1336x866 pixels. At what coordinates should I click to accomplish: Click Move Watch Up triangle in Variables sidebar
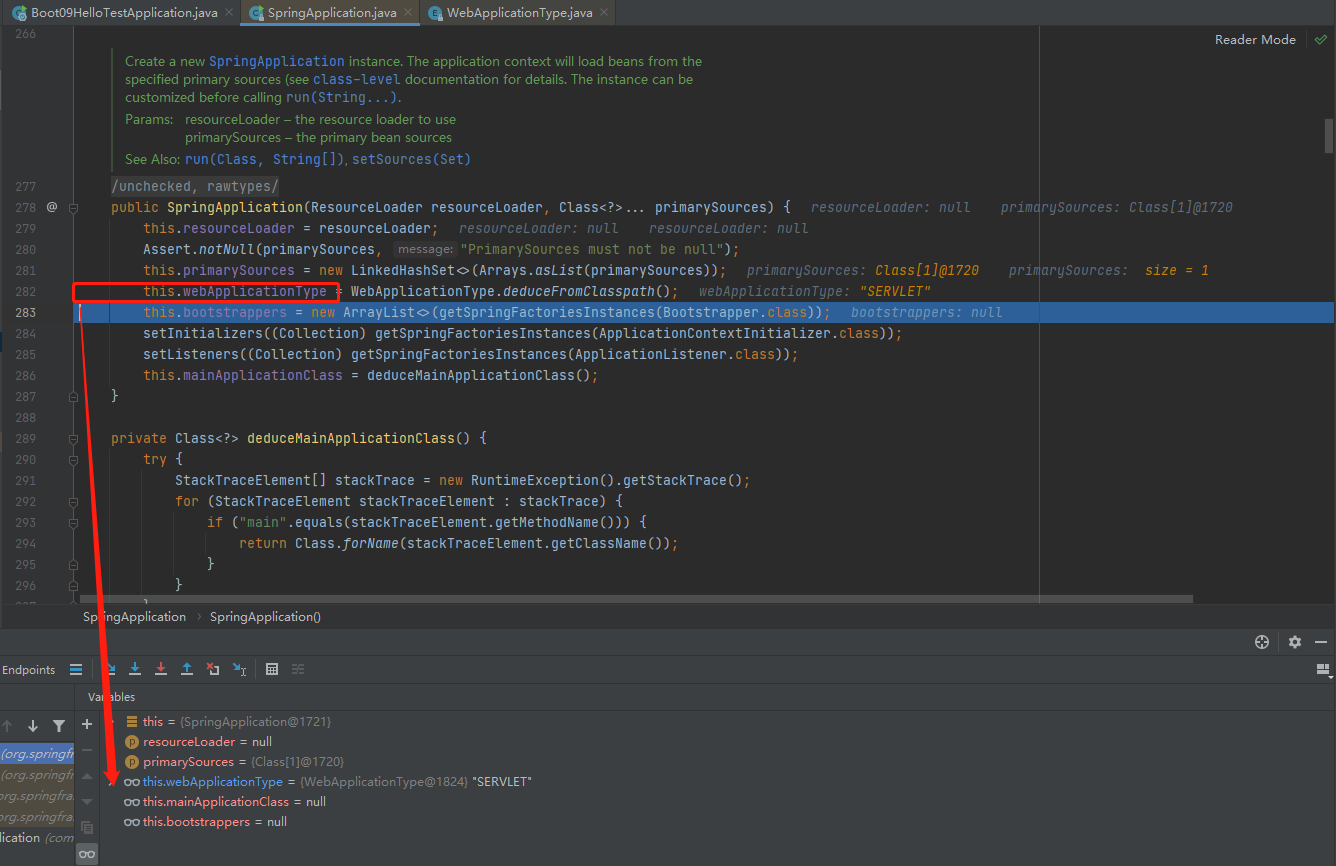coord(87,776)
